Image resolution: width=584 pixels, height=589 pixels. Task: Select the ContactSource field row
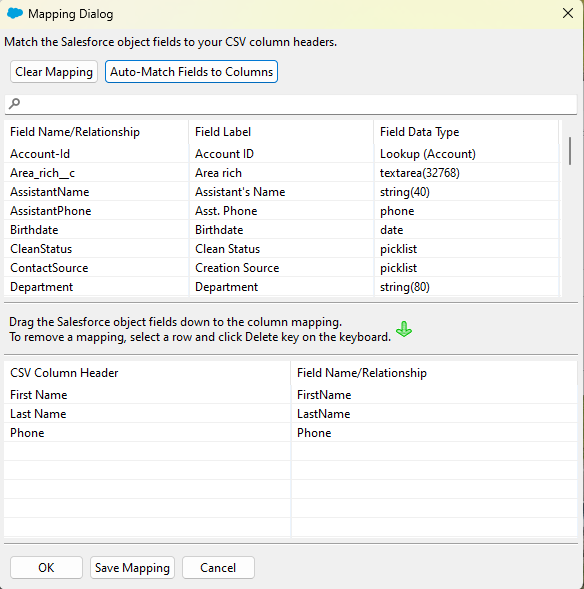pyautogui.click(x=281, y=268)
